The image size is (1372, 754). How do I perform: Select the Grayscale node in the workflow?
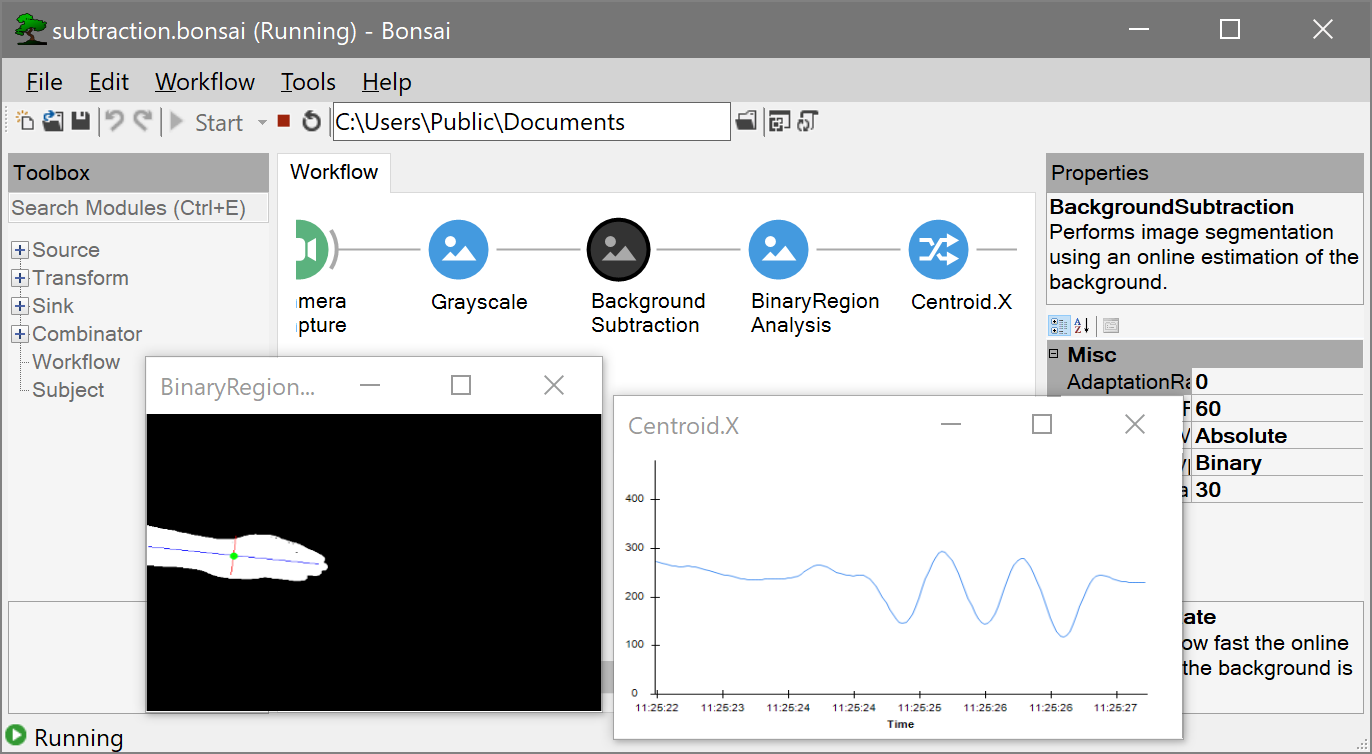tap(458, 250)
